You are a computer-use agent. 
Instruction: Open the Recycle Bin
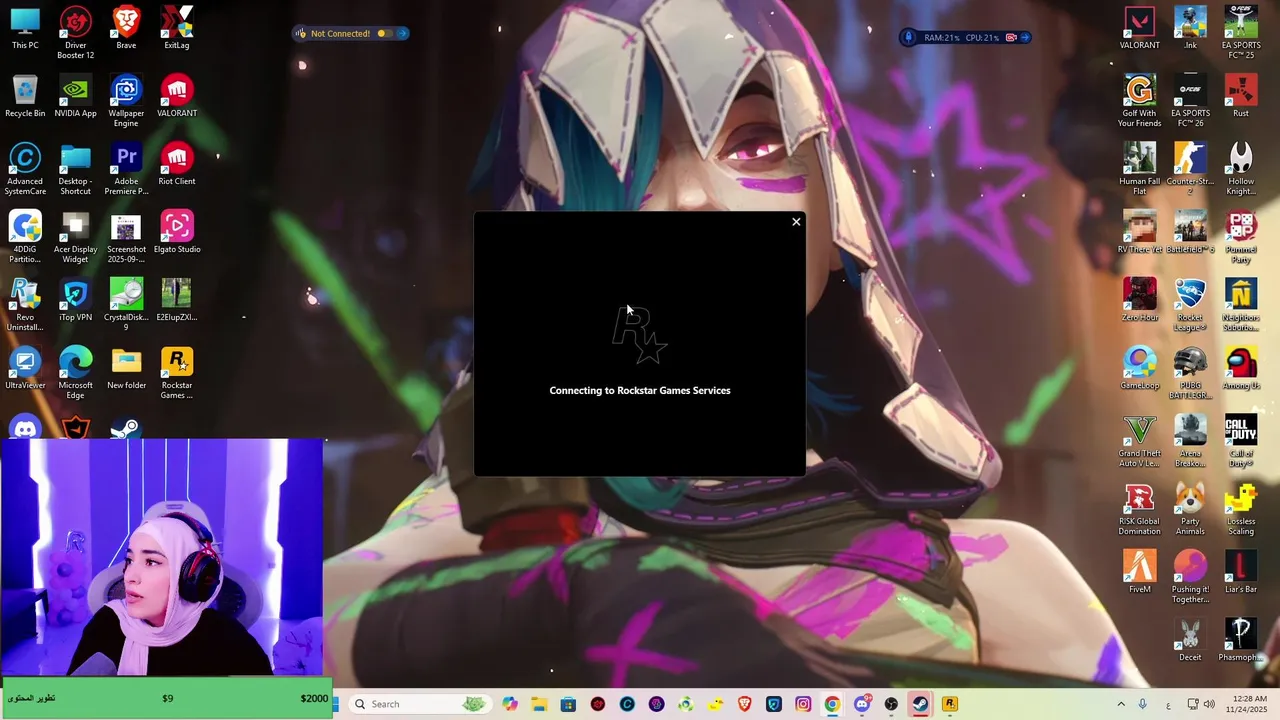[x=25, y=96]
